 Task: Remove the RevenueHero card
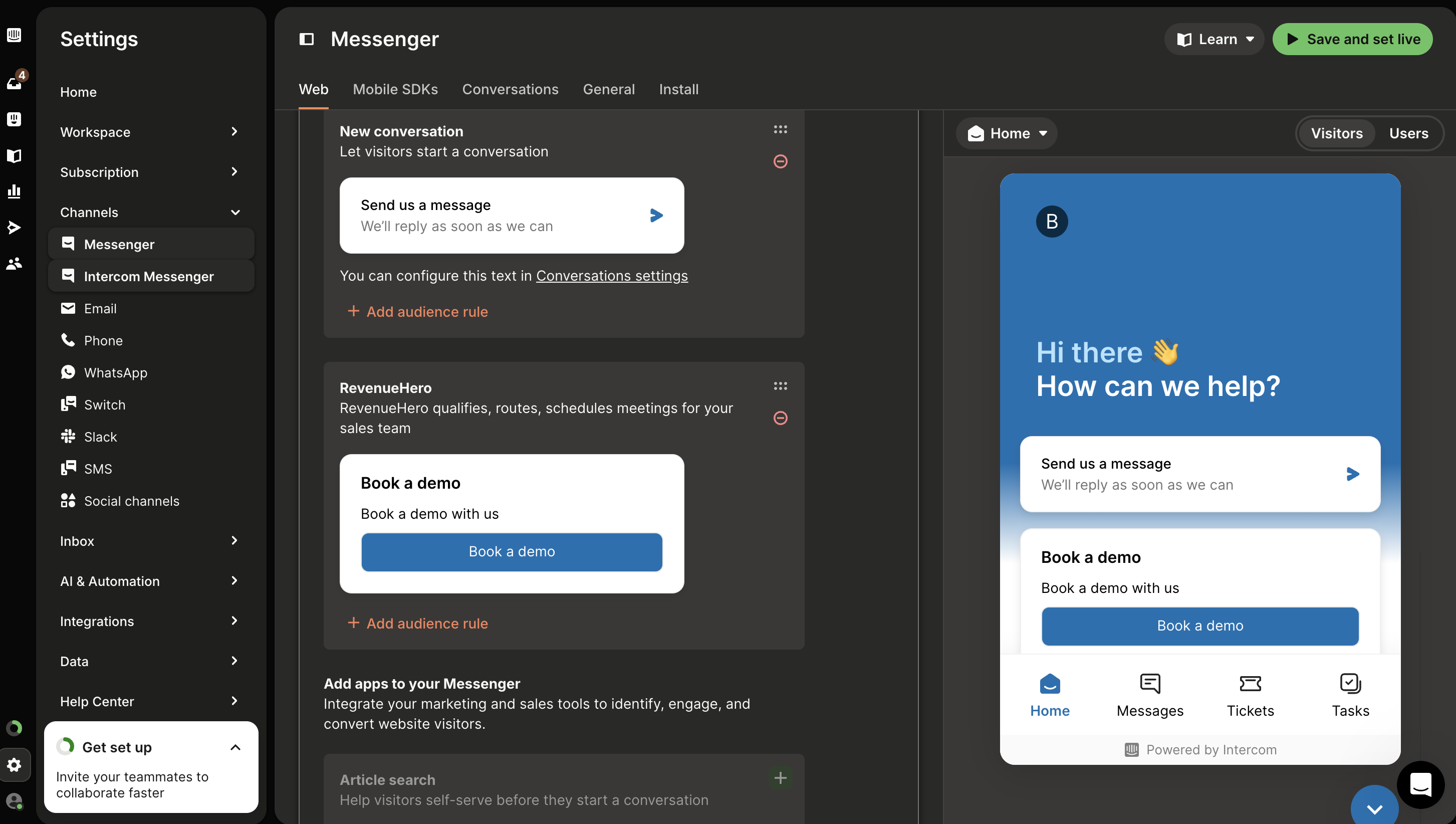click(780, 418)
